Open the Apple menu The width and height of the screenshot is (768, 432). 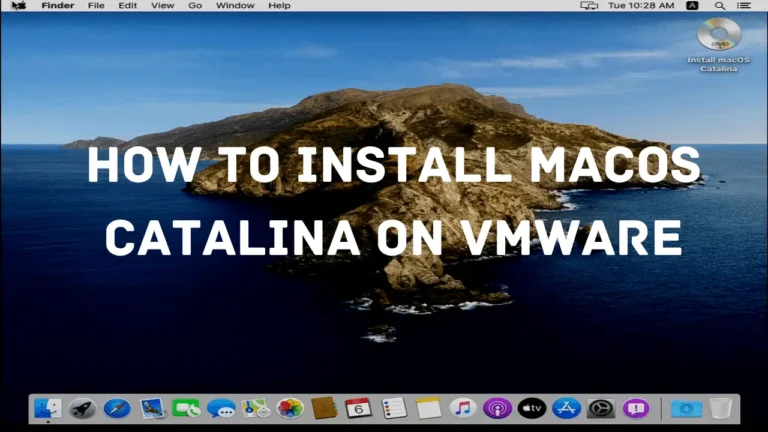point(19,6)
